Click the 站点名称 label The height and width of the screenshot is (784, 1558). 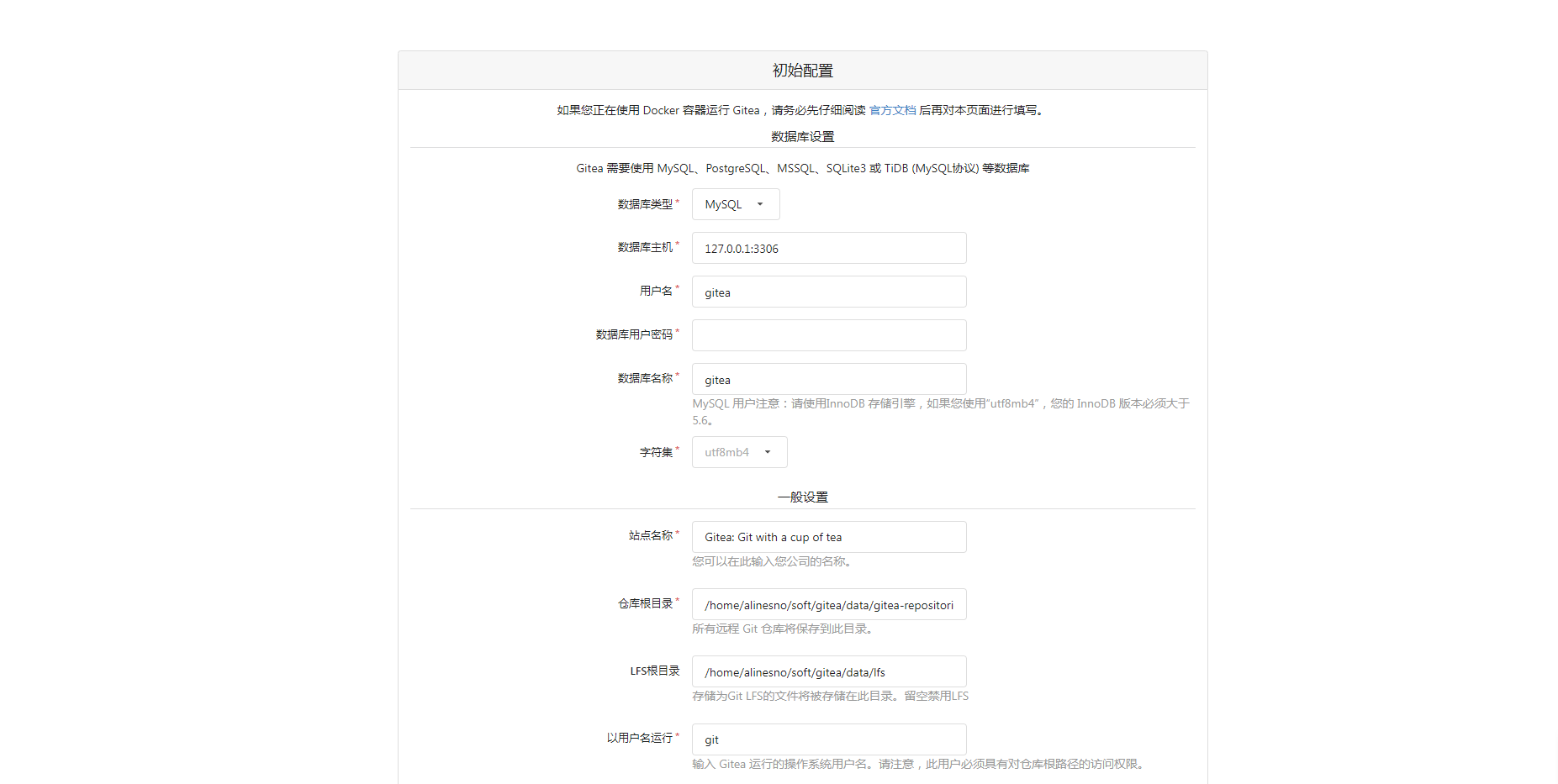tap(651, 535)
